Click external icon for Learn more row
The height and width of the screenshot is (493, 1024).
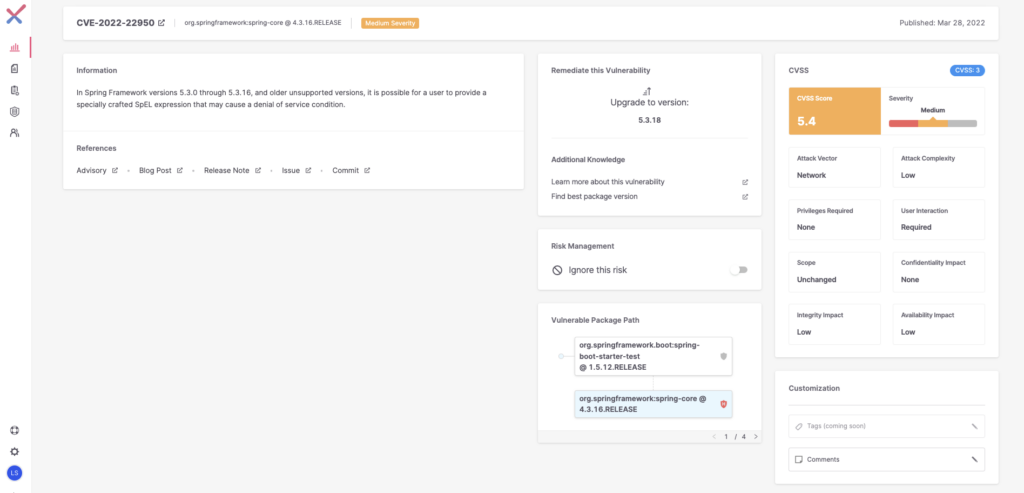point(745,182)
